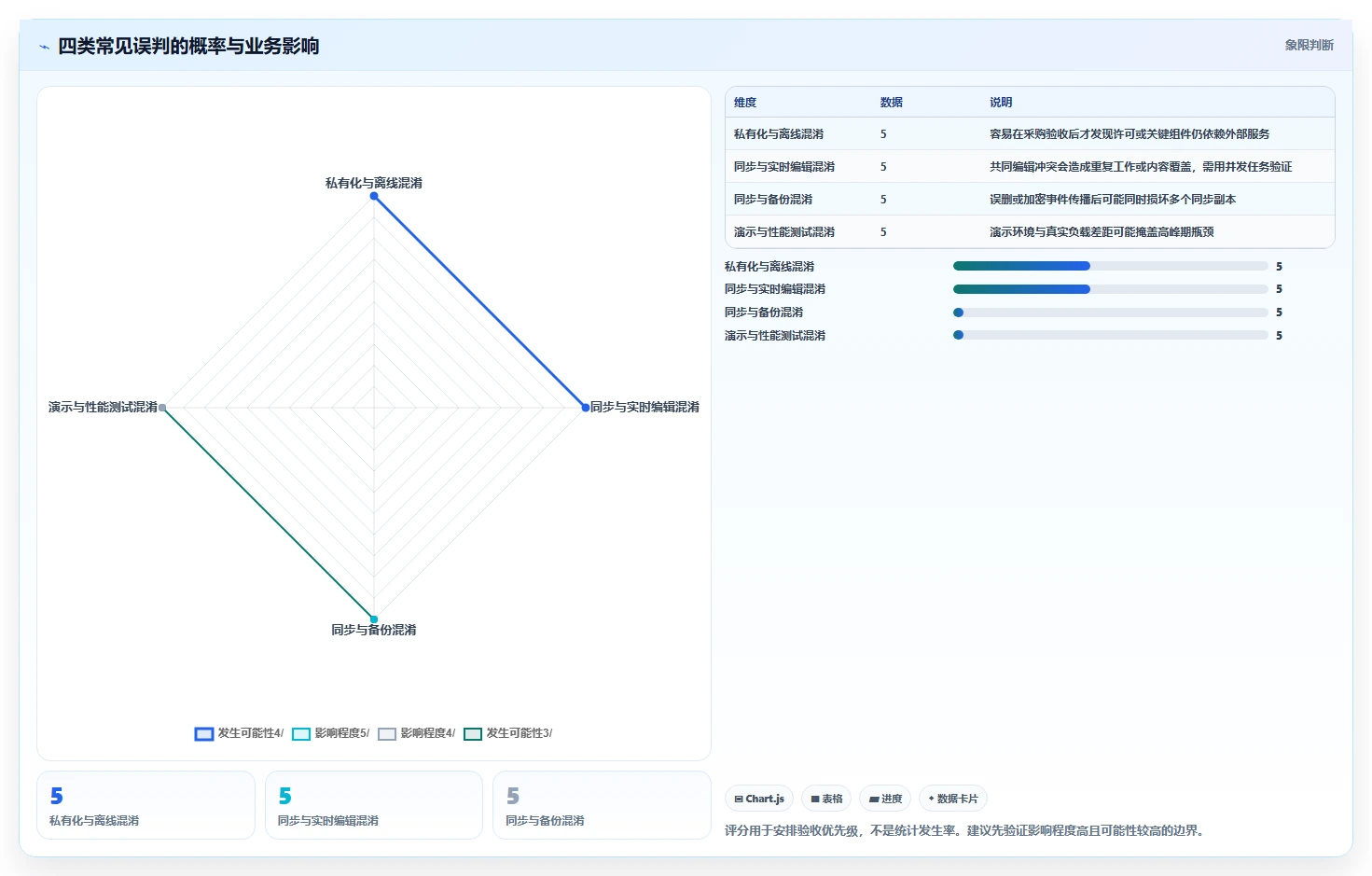
Task: Toggle the 影响程度4/ legend dataset
Action: click(416, 733)
